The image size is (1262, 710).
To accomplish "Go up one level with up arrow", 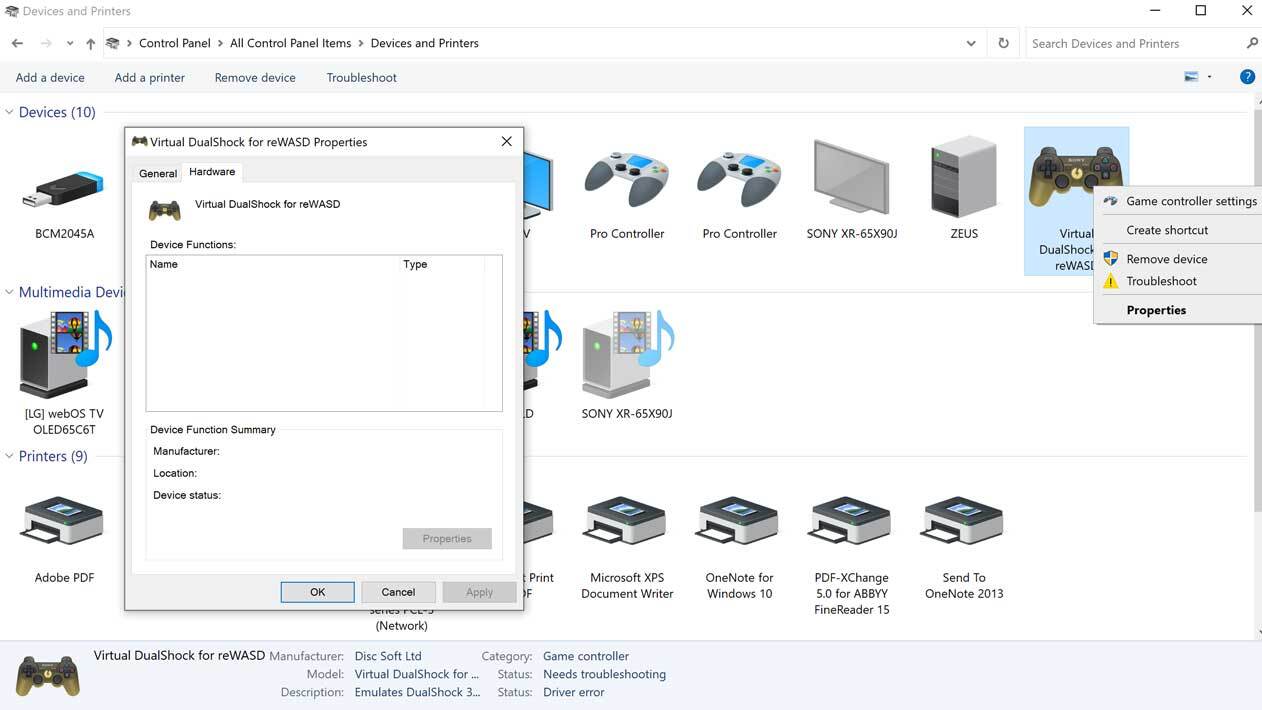I will (x=90, y=43).
